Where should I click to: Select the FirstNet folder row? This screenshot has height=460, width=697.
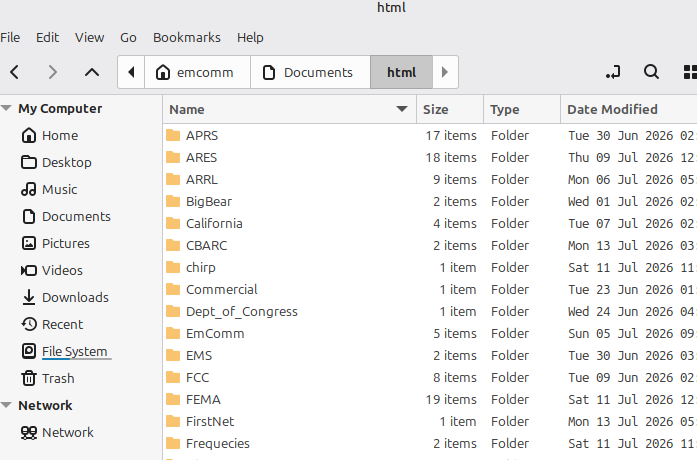pyautogui.click(x=430, y=421)
